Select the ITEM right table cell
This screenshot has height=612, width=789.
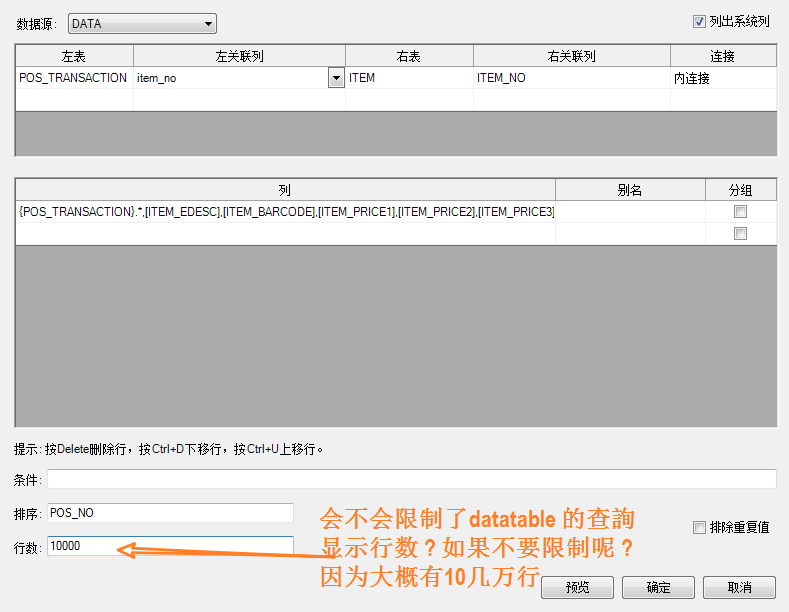409,78
